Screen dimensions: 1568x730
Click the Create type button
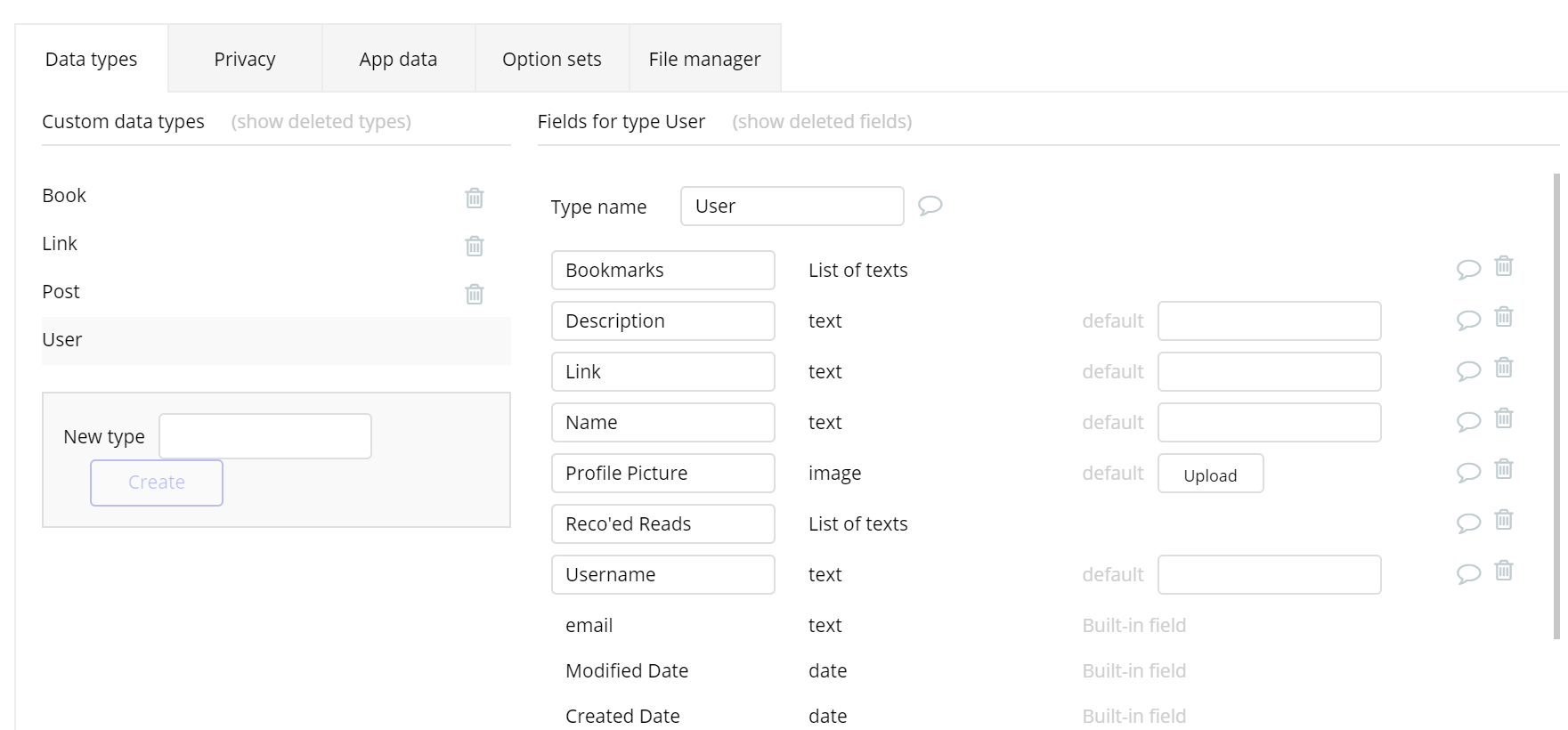[x=157, y=483]
